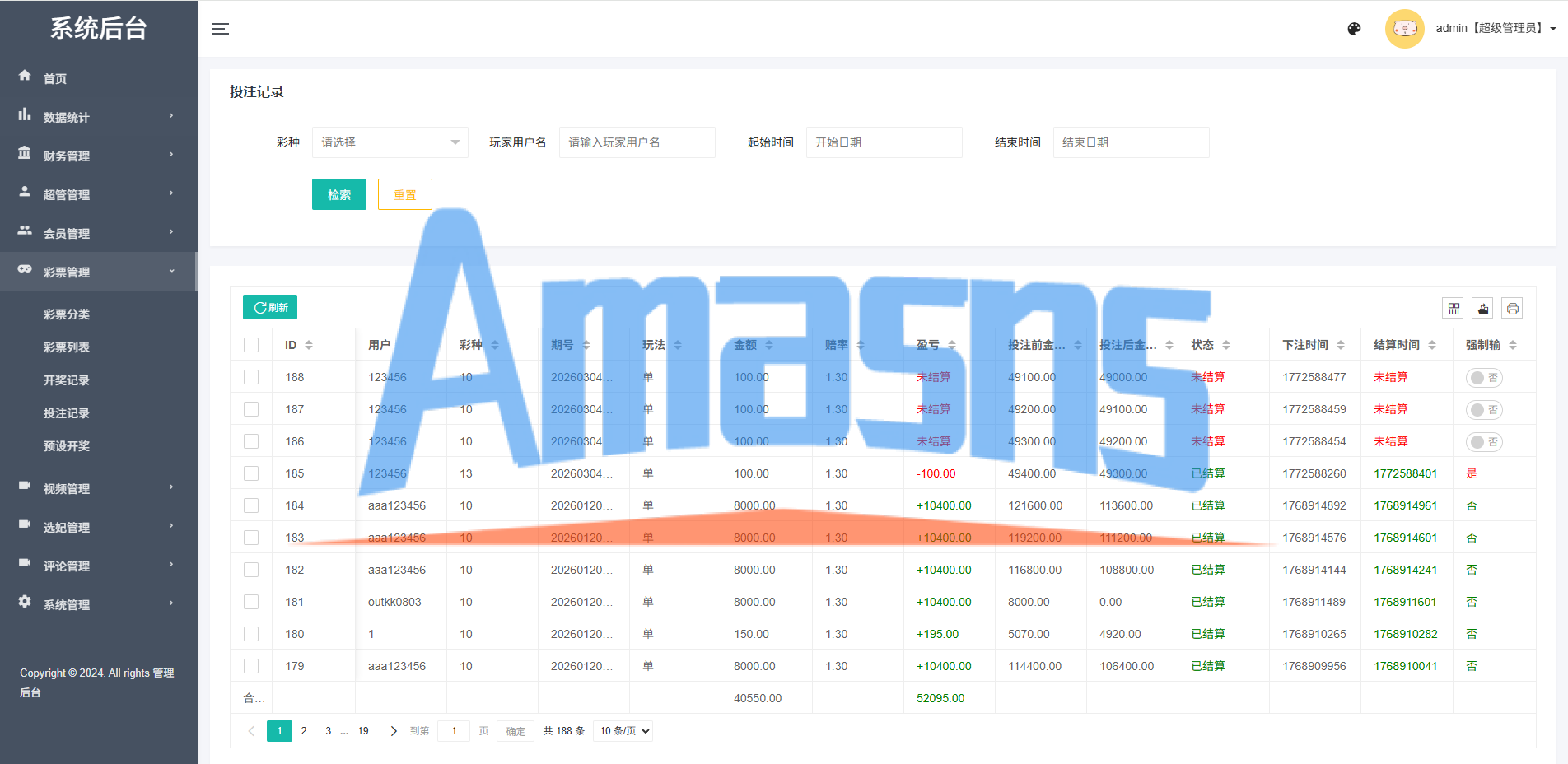
Task: Click next page arrow in pagination
Action: pos(394,731)
